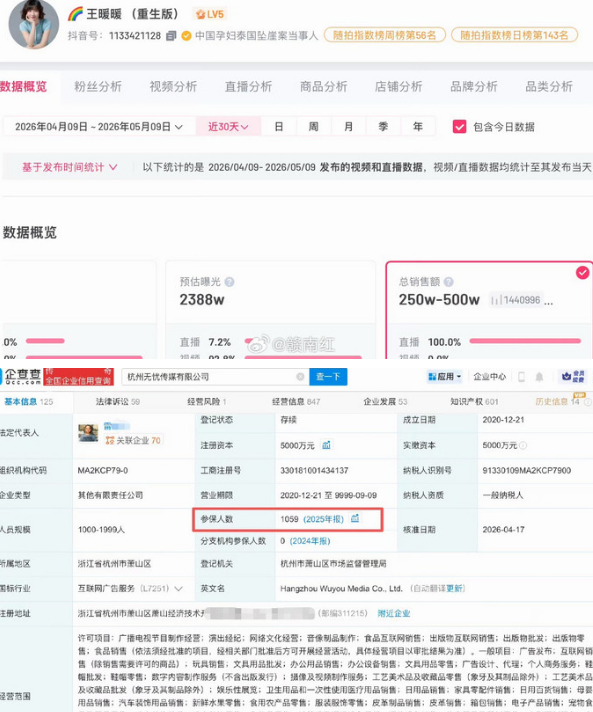The width and height of the screenshot is (593, 712).
Task: Click the legal representative photo
Action: pos(88,433)
